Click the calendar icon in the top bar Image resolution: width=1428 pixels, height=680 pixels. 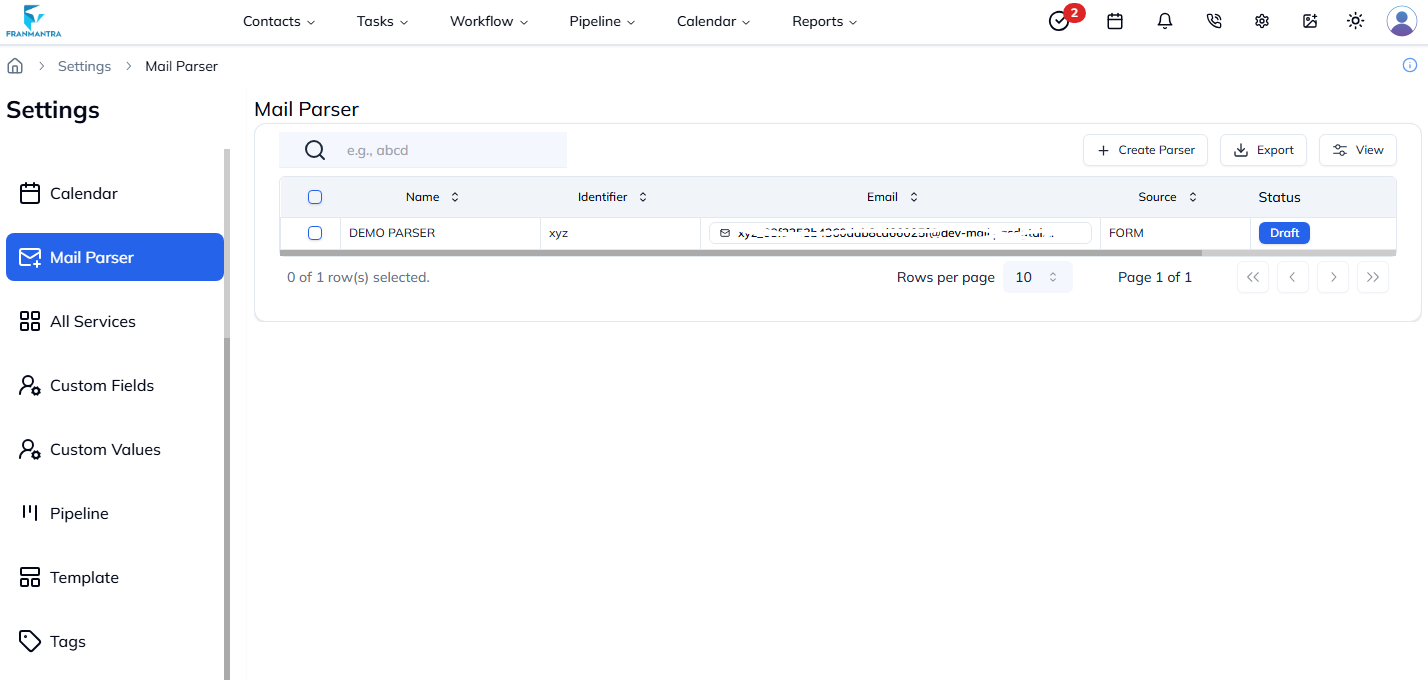coord(1115,21)
